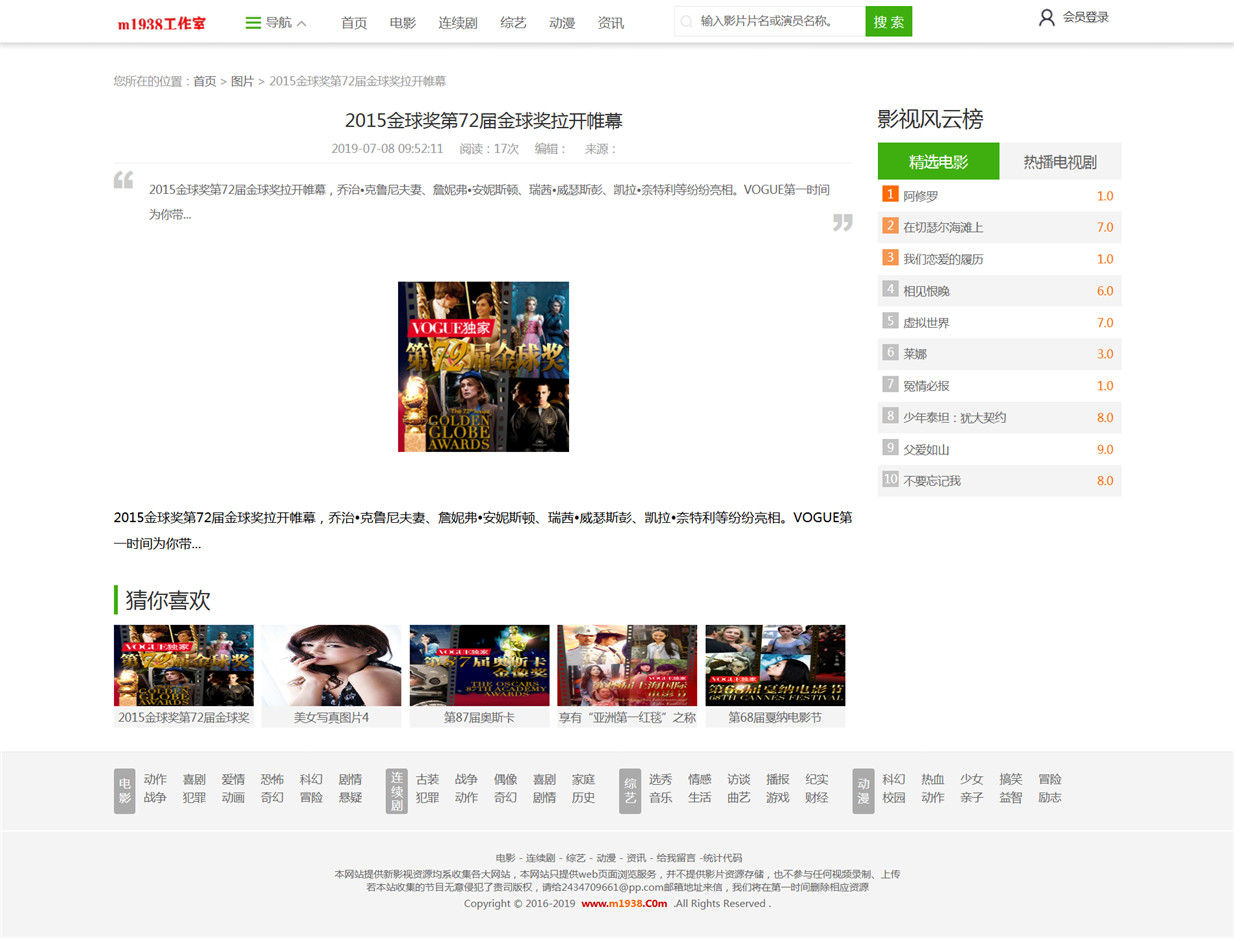Click 统计代码 in the footer links
Viewport: 1234px width, 938px height.
[x=723, y=858]
